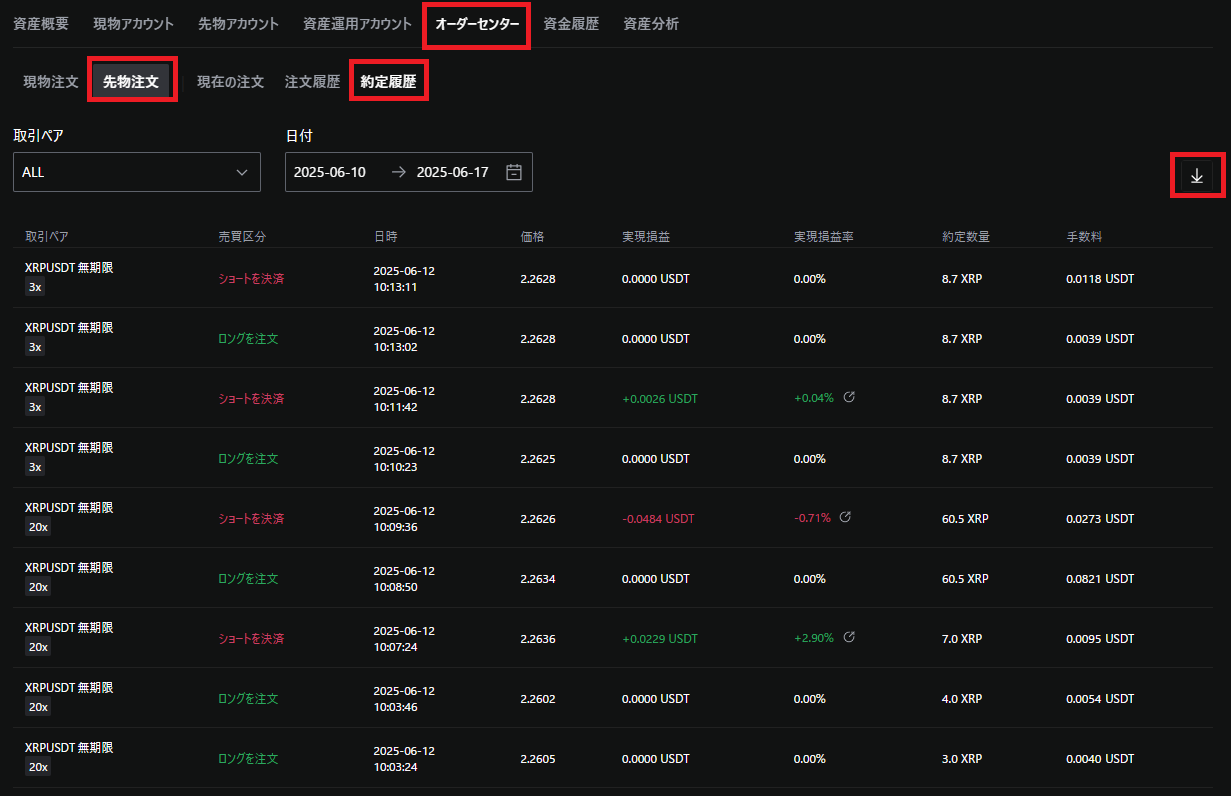Click the 売買区分 column header
1231x796 pixels.
point(242,237)
